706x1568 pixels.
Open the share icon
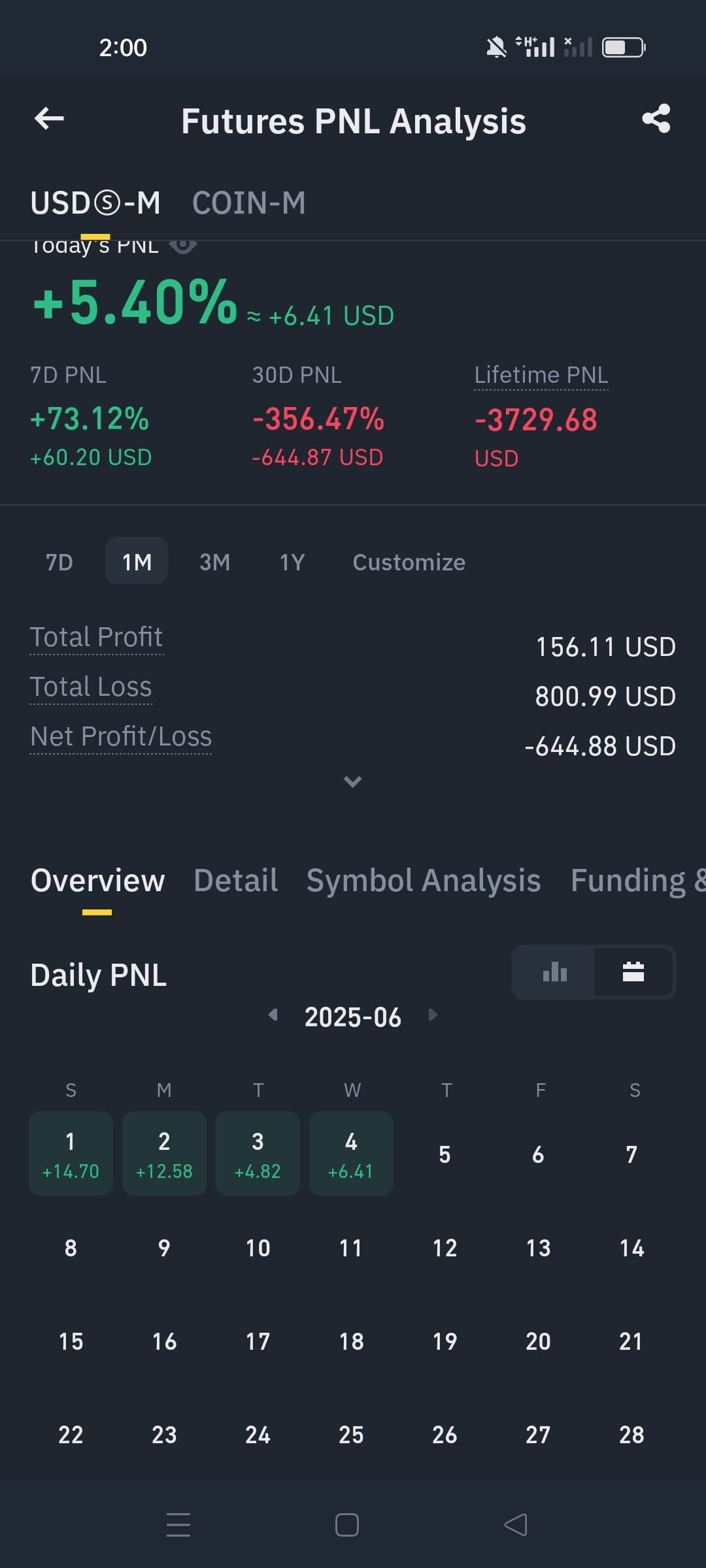point(656,118)
